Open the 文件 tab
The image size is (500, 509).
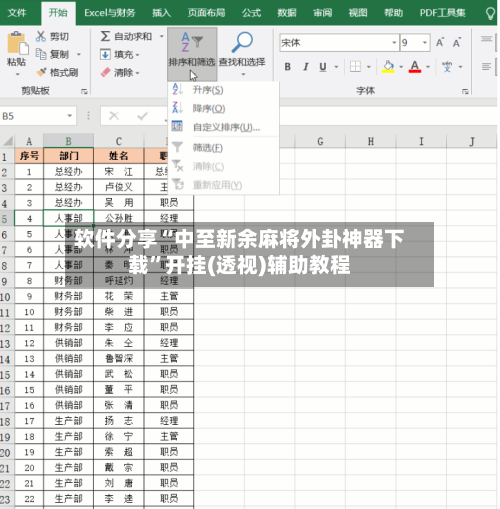point(17,13)
